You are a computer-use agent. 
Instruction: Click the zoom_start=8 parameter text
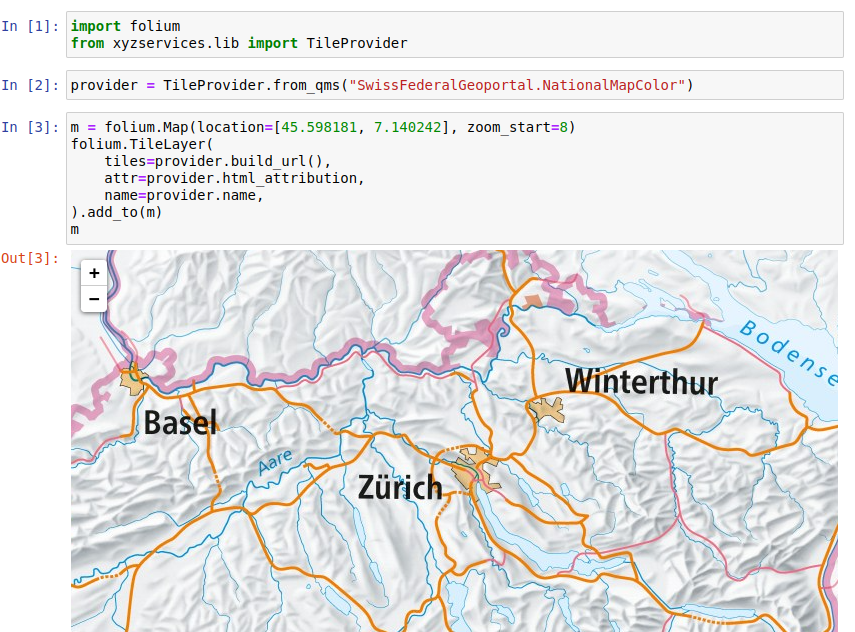point(517,127)
